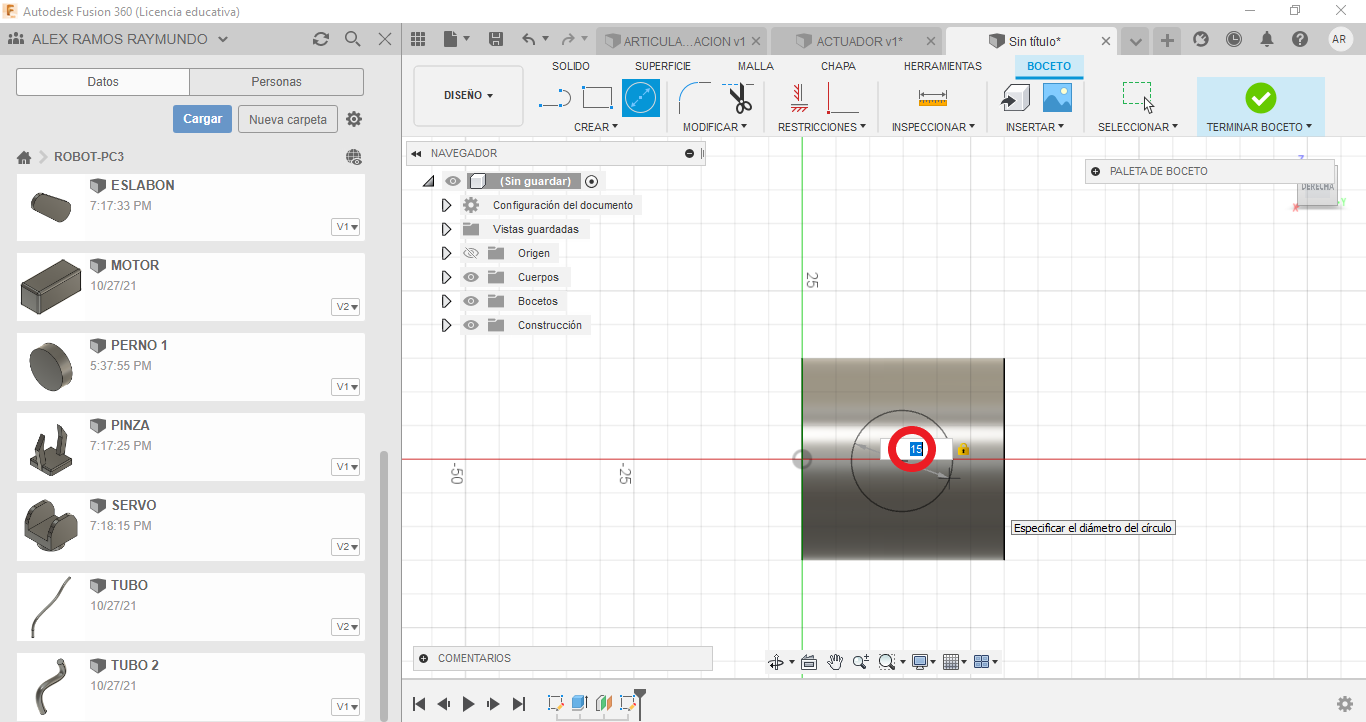
Task: Open the Measure tool under Inspeccionar
Action: click(x=932, y=98)
